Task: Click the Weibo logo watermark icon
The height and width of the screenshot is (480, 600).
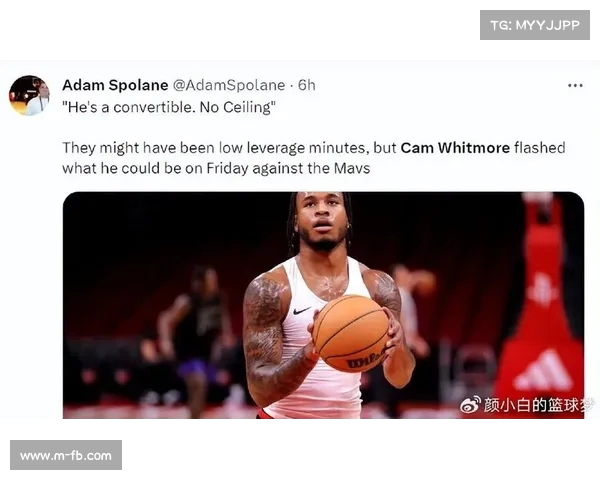Action: [x=470, y=405]
